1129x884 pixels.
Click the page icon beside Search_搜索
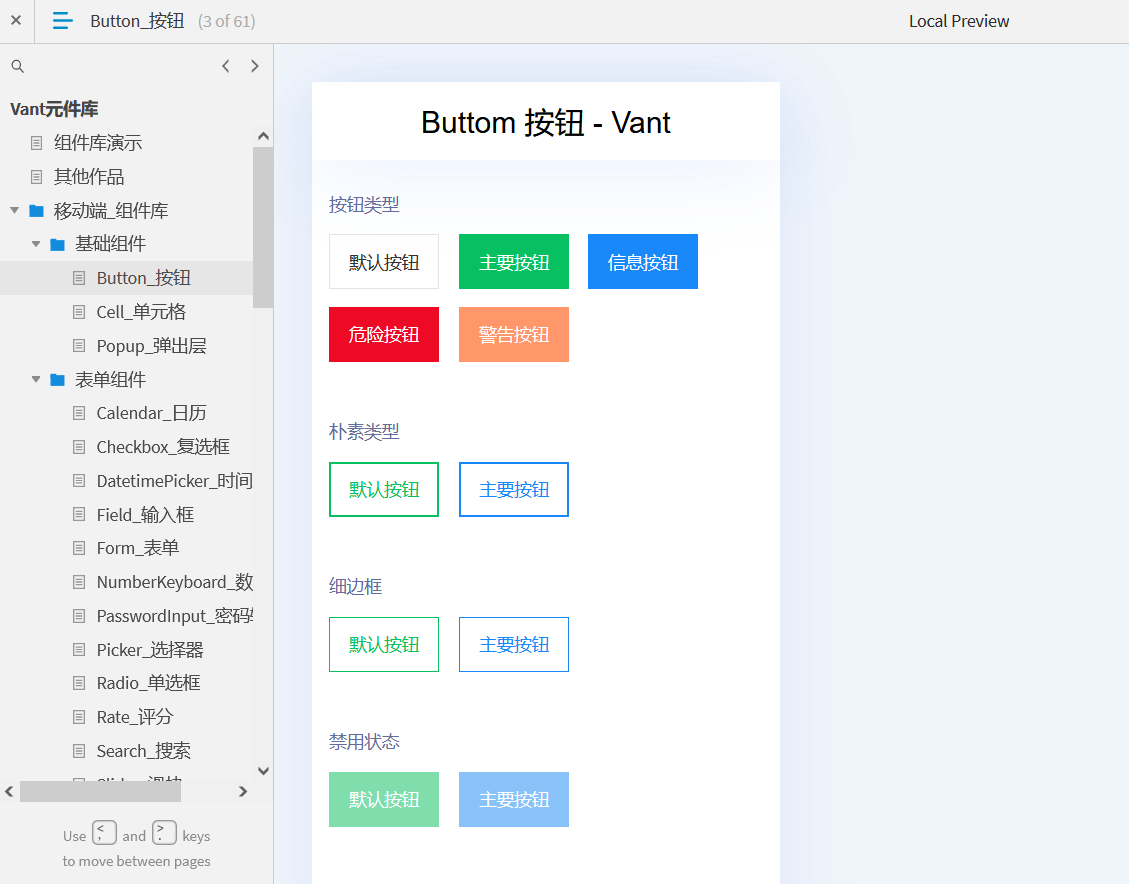tap(79, 751)
